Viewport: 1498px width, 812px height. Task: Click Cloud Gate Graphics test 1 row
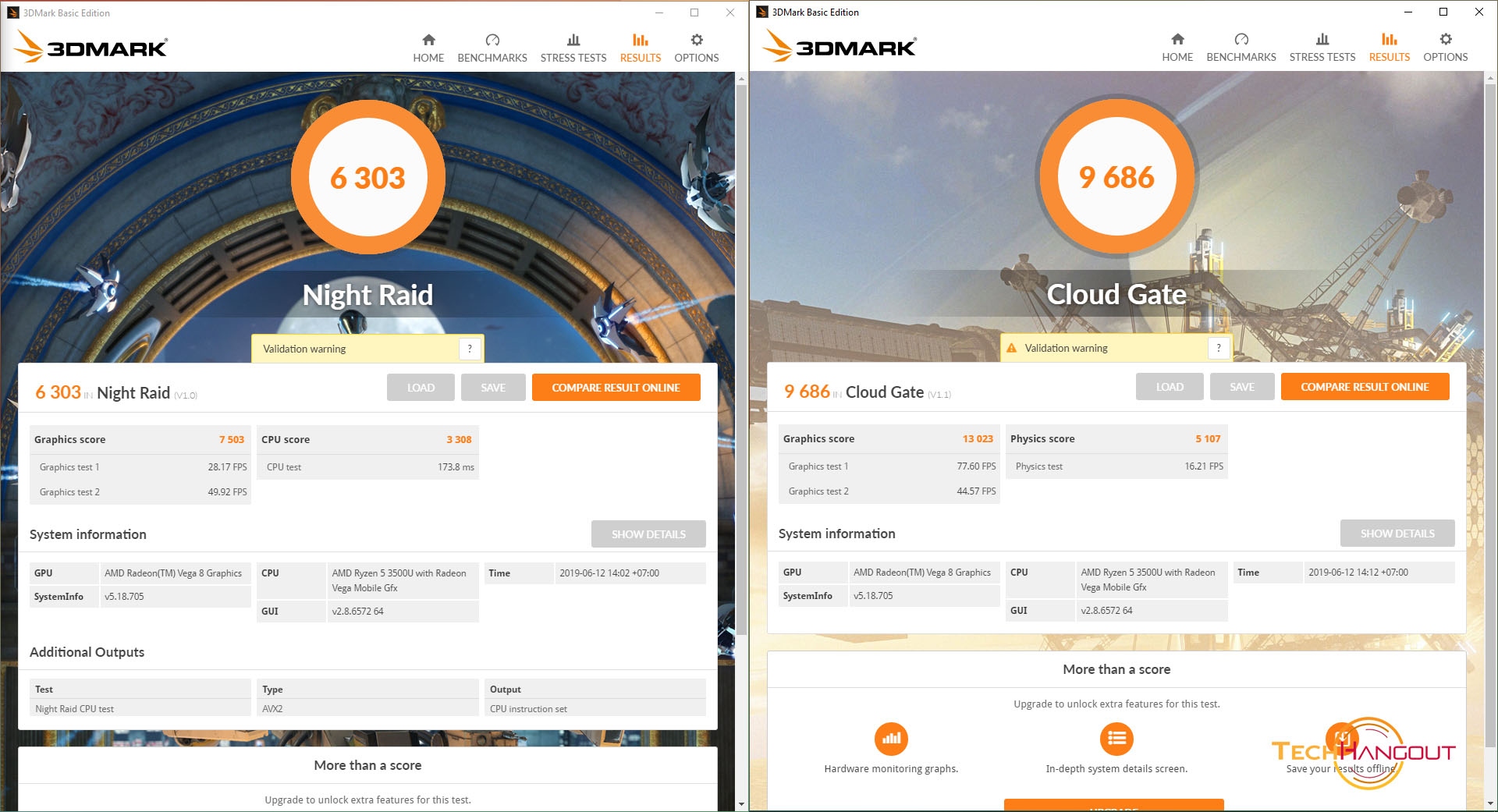889,466
